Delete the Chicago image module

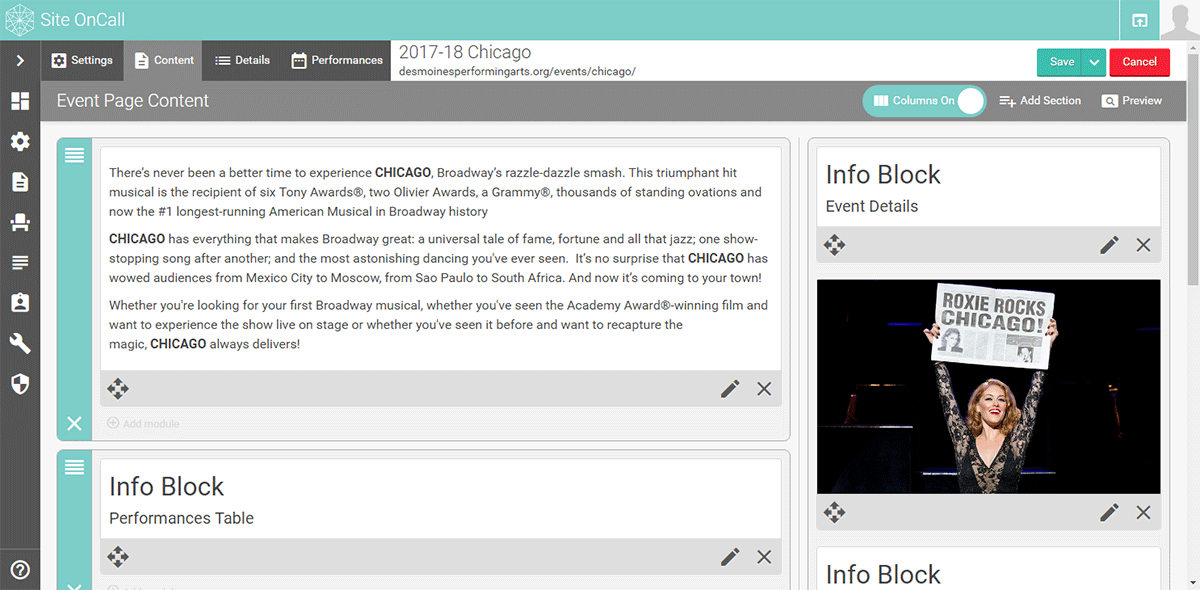pos(1143,513)
